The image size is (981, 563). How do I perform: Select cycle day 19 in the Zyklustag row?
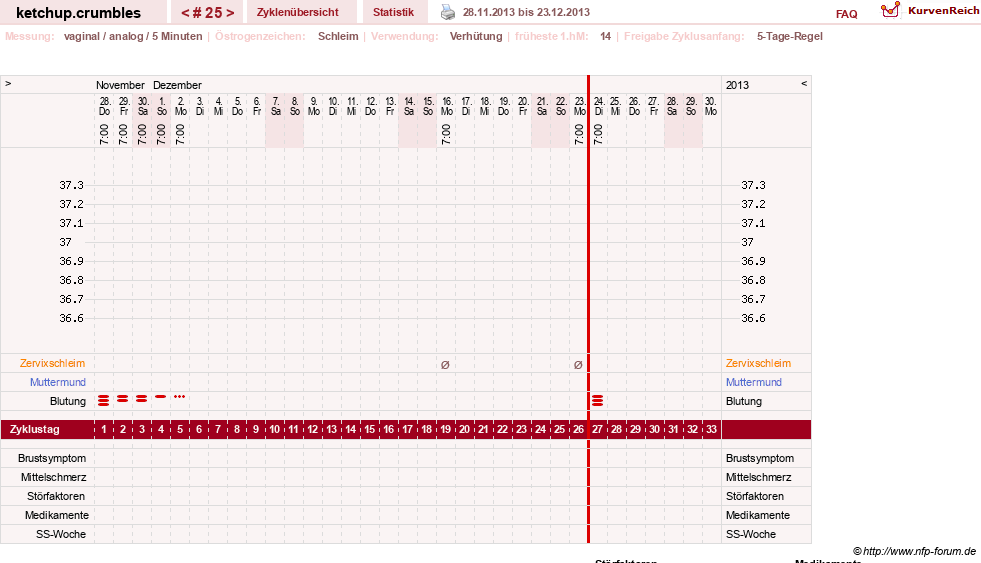(x=445, y=429)
